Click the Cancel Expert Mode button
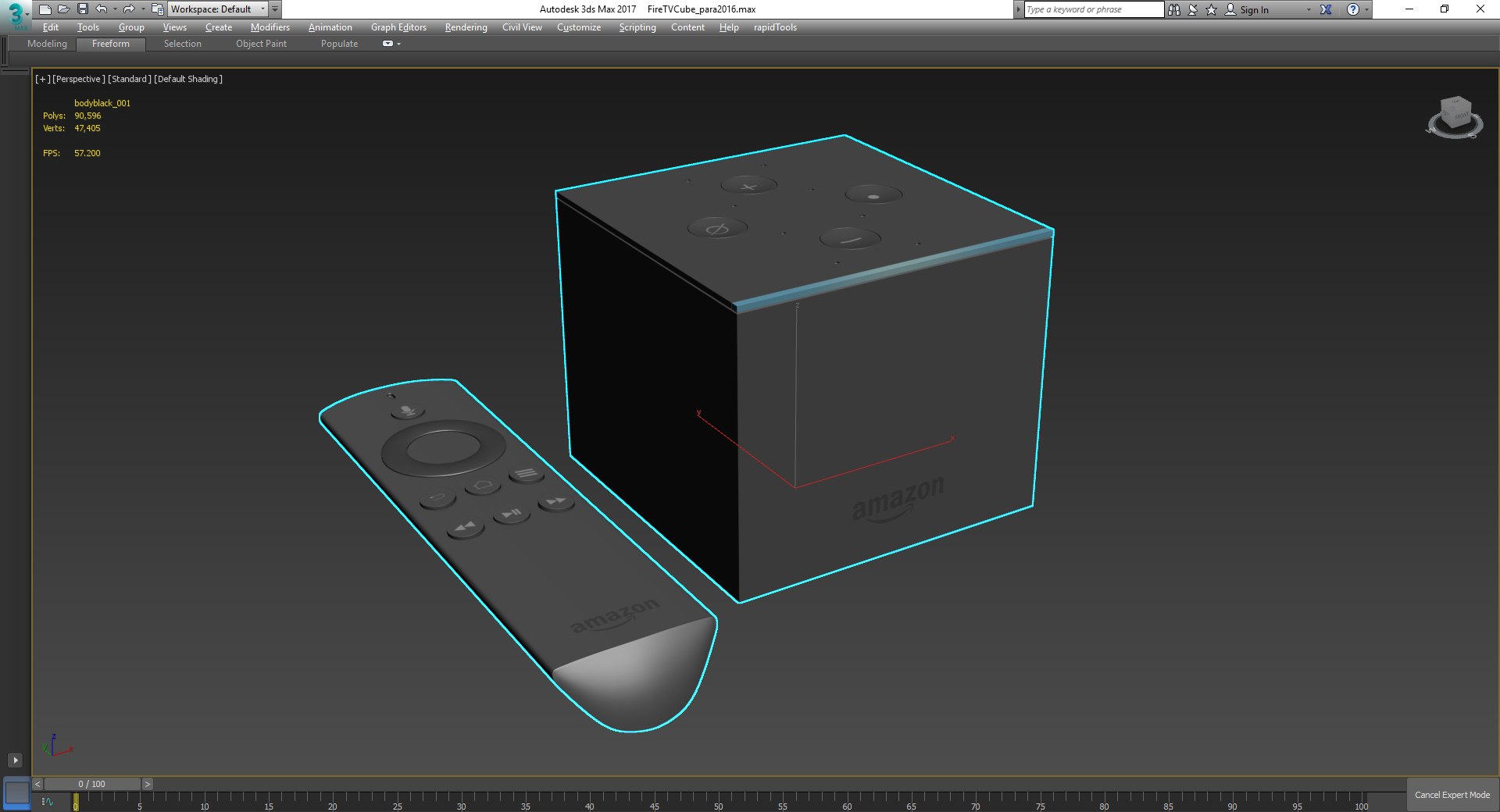The width and height of the screenshot is (1500, 812). [1452, 795]
